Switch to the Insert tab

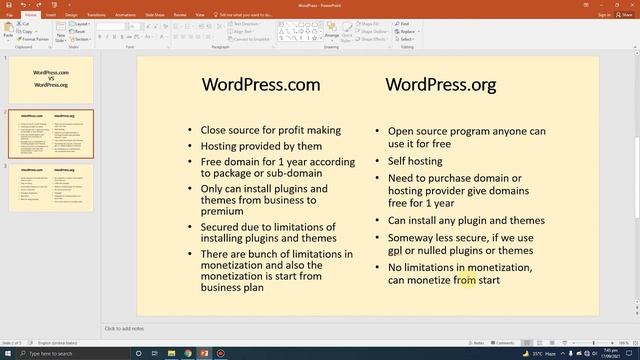[51, 15]
